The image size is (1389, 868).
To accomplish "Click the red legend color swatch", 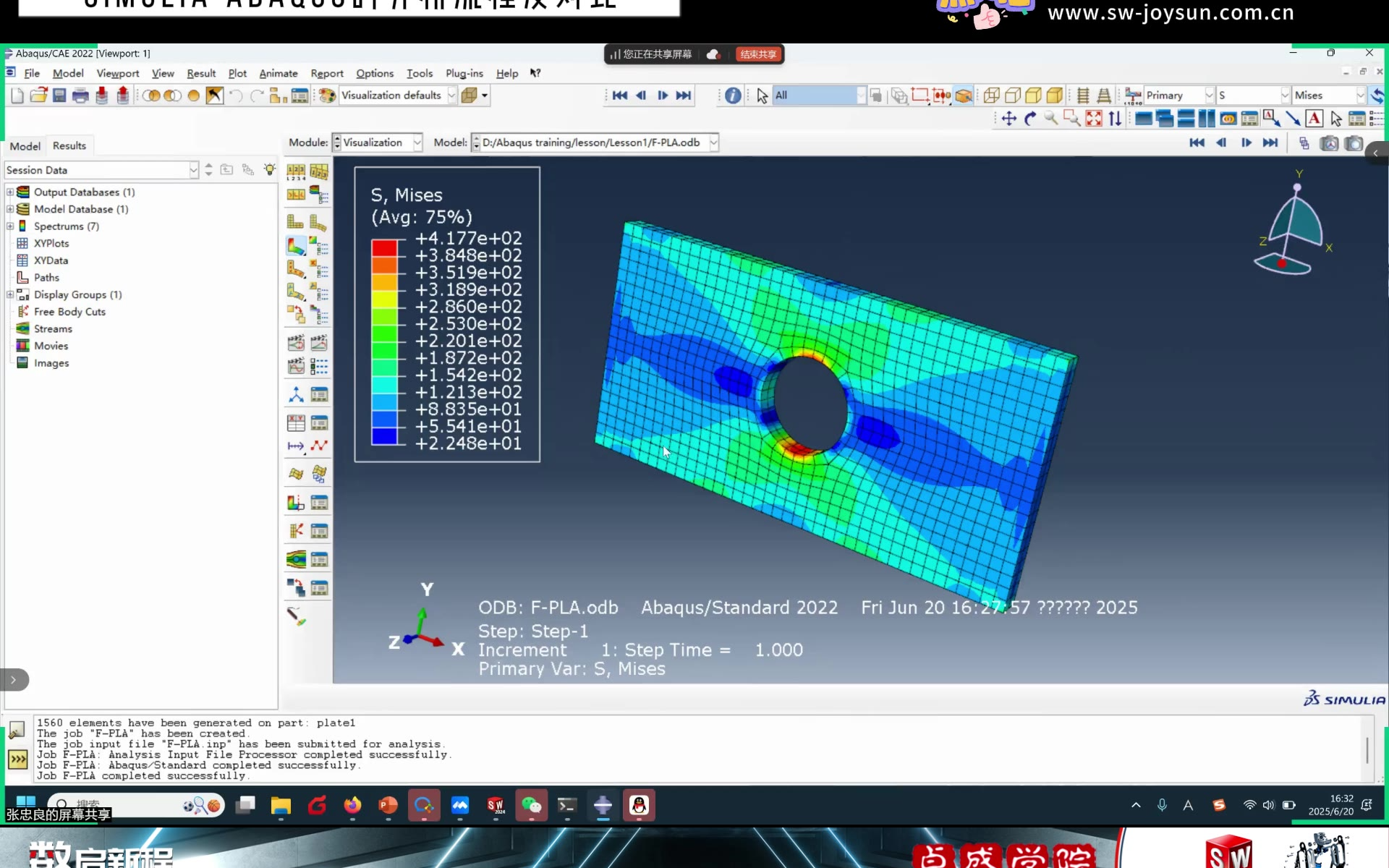I will click(384, 247).
